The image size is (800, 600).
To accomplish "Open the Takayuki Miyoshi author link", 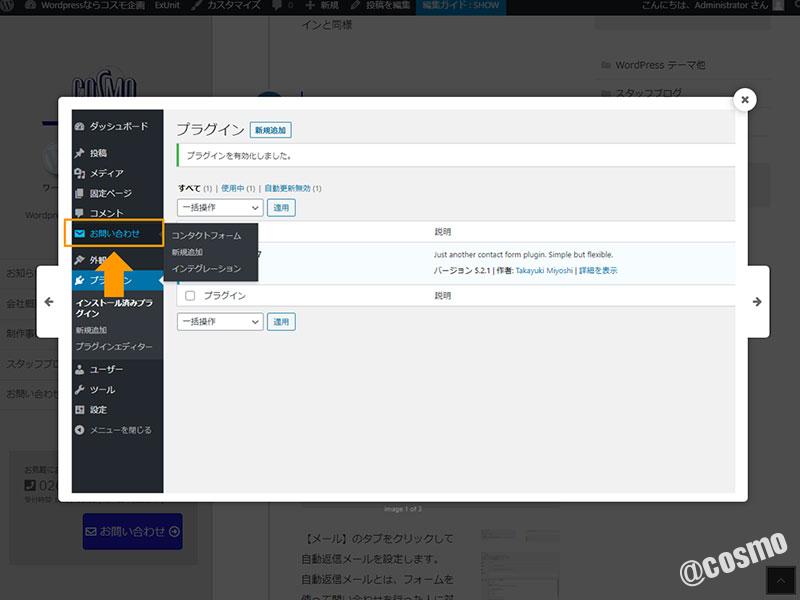I will point(544,270).
